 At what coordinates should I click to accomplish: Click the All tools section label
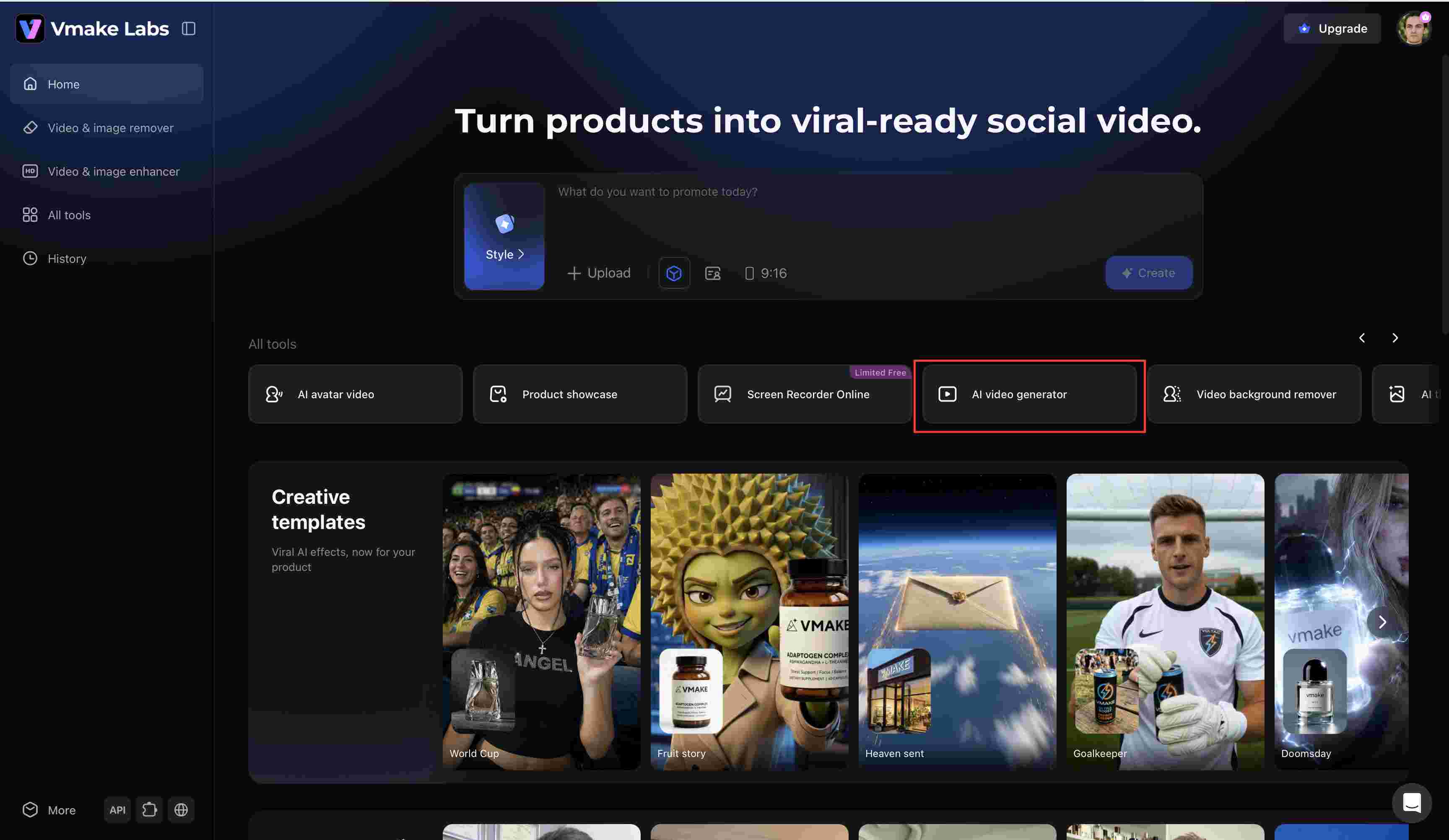(x=273, y=345)
